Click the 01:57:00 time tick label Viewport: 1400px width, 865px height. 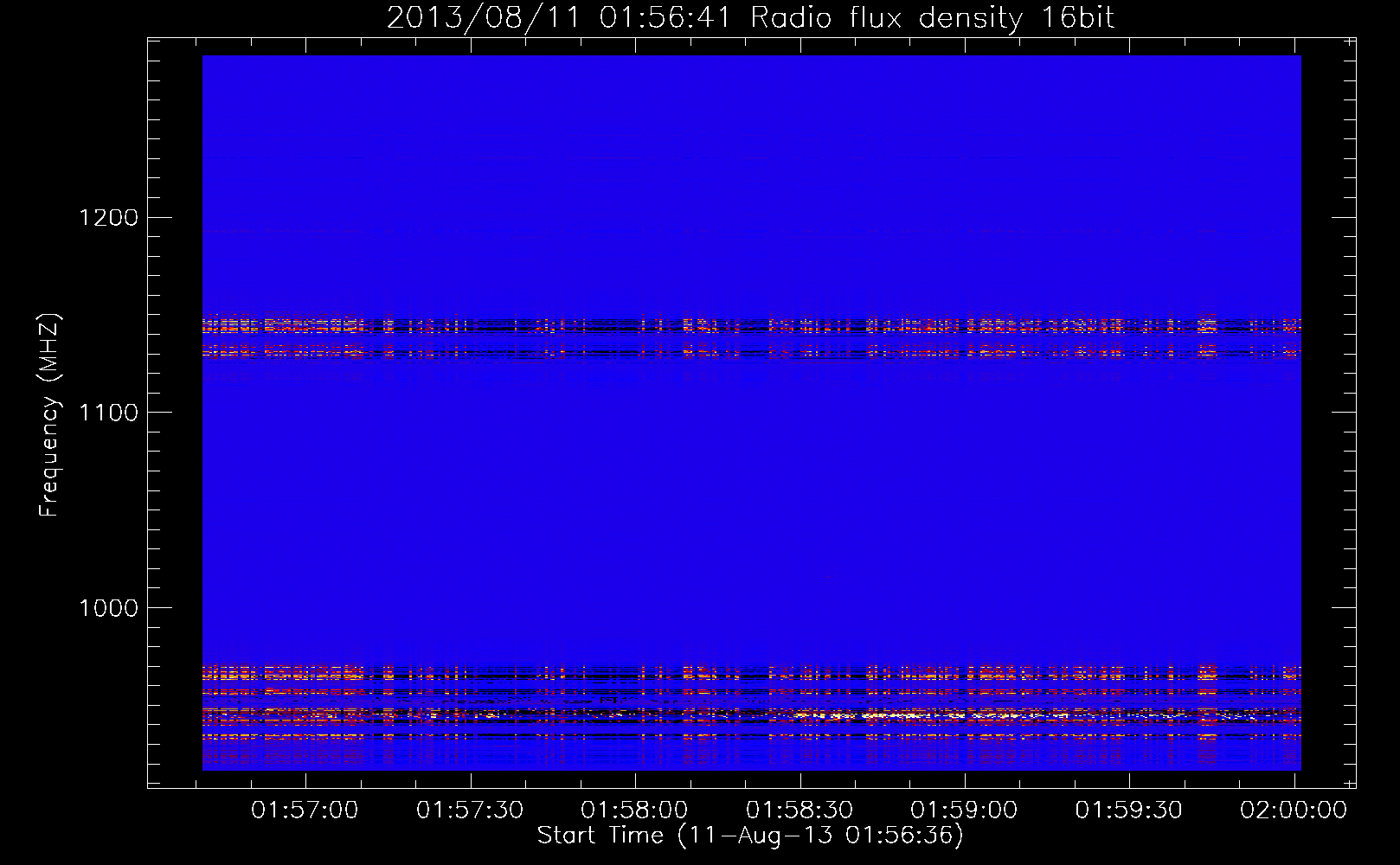pyautogui.click(x=305, y=811)
